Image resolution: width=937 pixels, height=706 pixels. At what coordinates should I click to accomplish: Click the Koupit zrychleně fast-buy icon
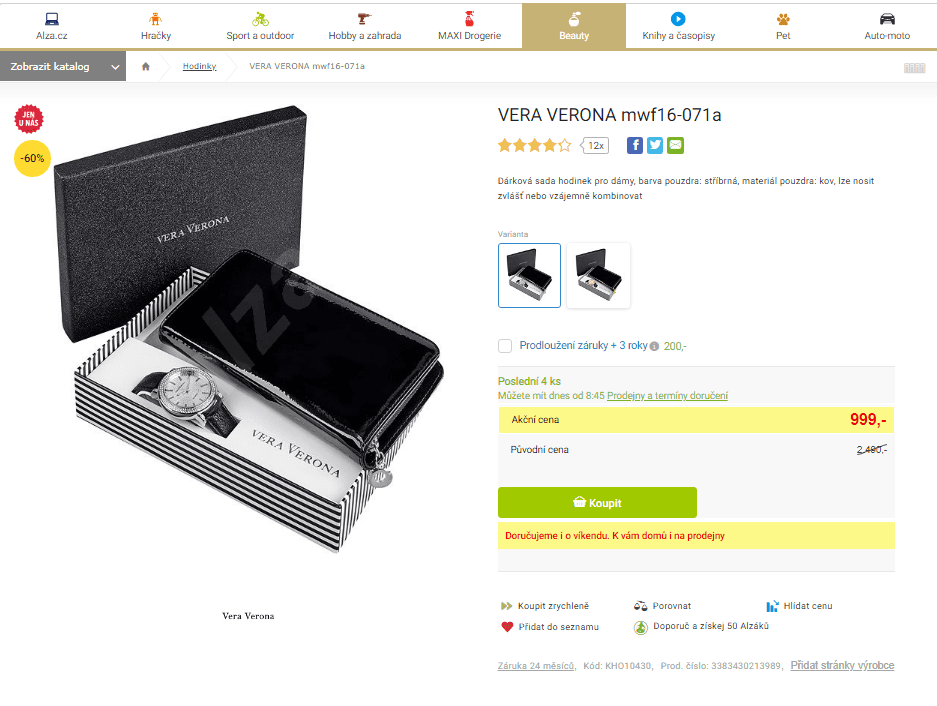point(507,606)
